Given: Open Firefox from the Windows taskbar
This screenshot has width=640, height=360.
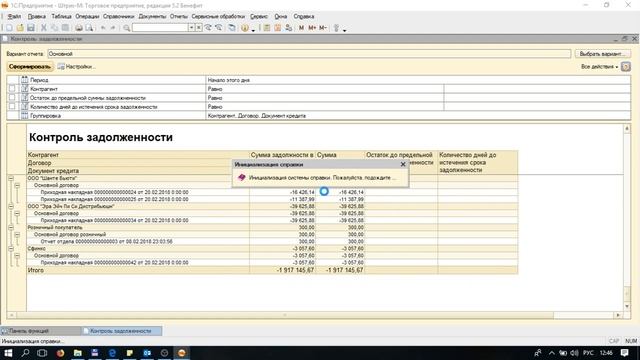Looking at the screenshot, I should pyautogui.click(x=60, y=353).
